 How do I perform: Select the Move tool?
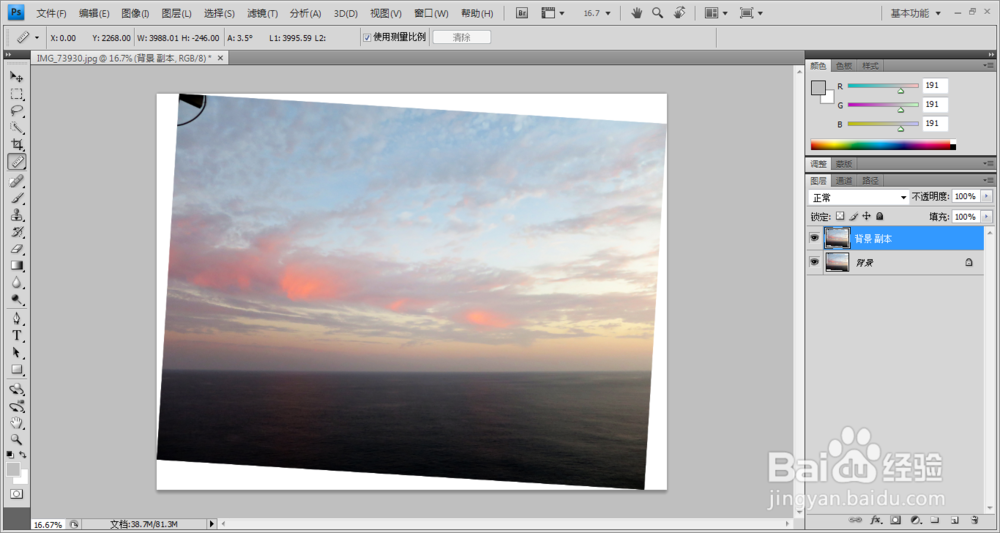pyautogui.click(x=17, y=77)
